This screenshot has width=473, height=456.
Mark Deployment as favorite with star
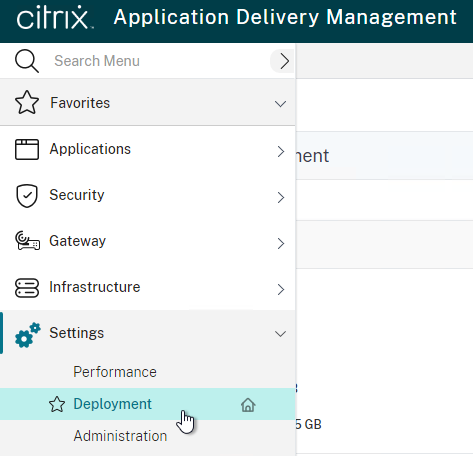(57, 404)
